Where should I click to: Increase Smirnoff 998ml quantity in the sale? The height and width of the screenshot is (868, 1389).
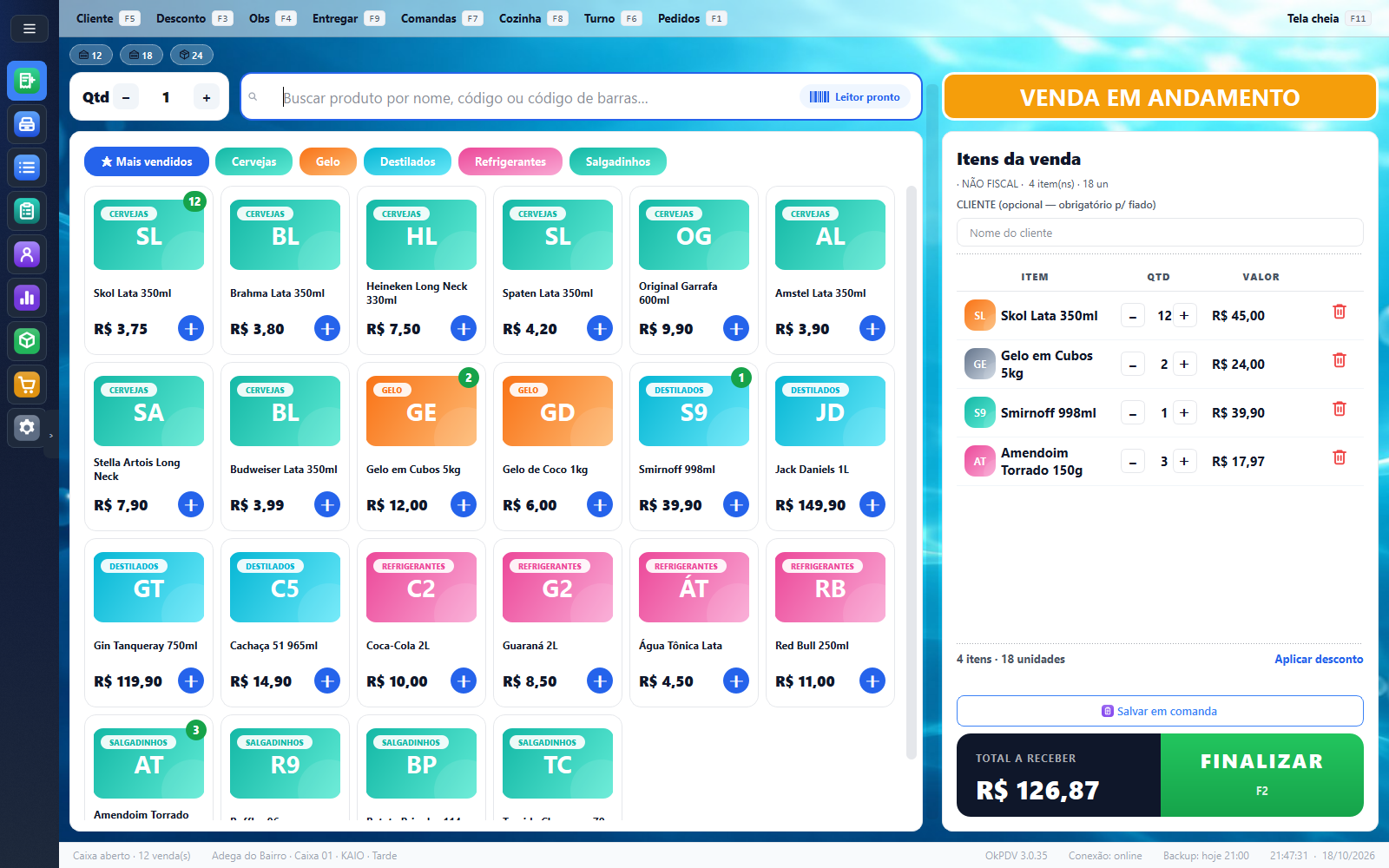1184,412
